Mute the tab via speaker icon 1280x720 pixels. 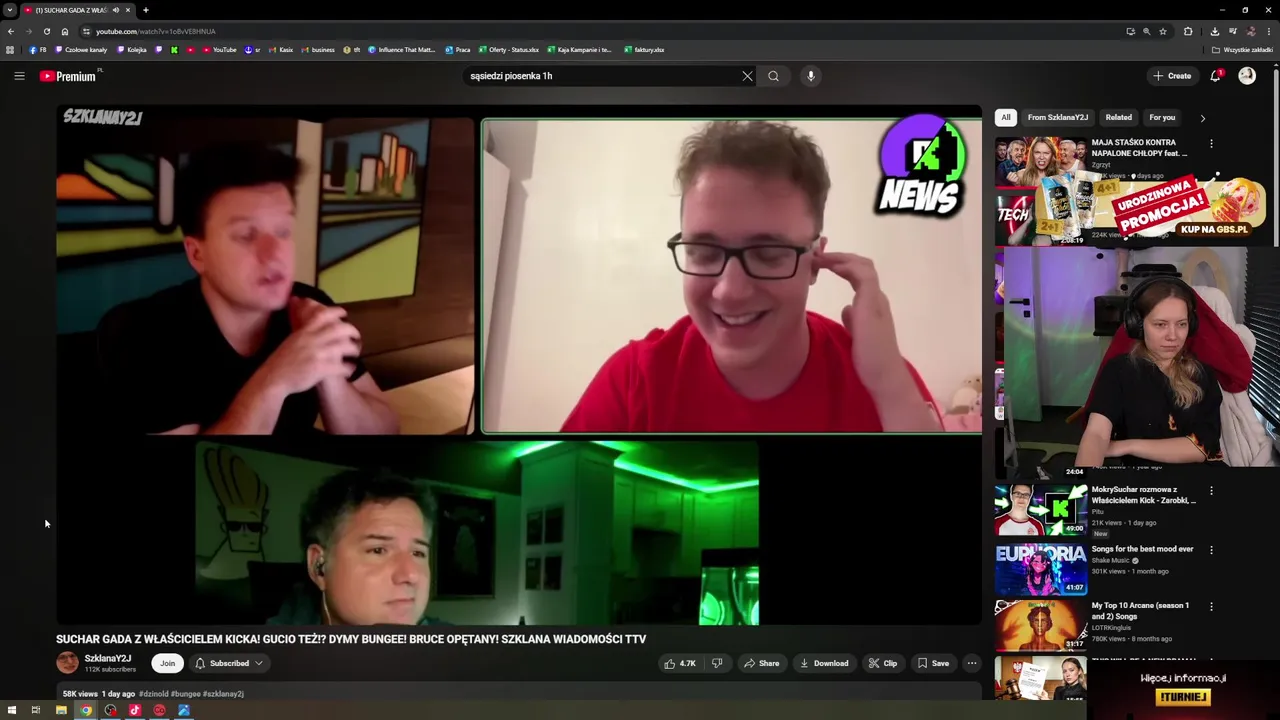tap(116, 10)
